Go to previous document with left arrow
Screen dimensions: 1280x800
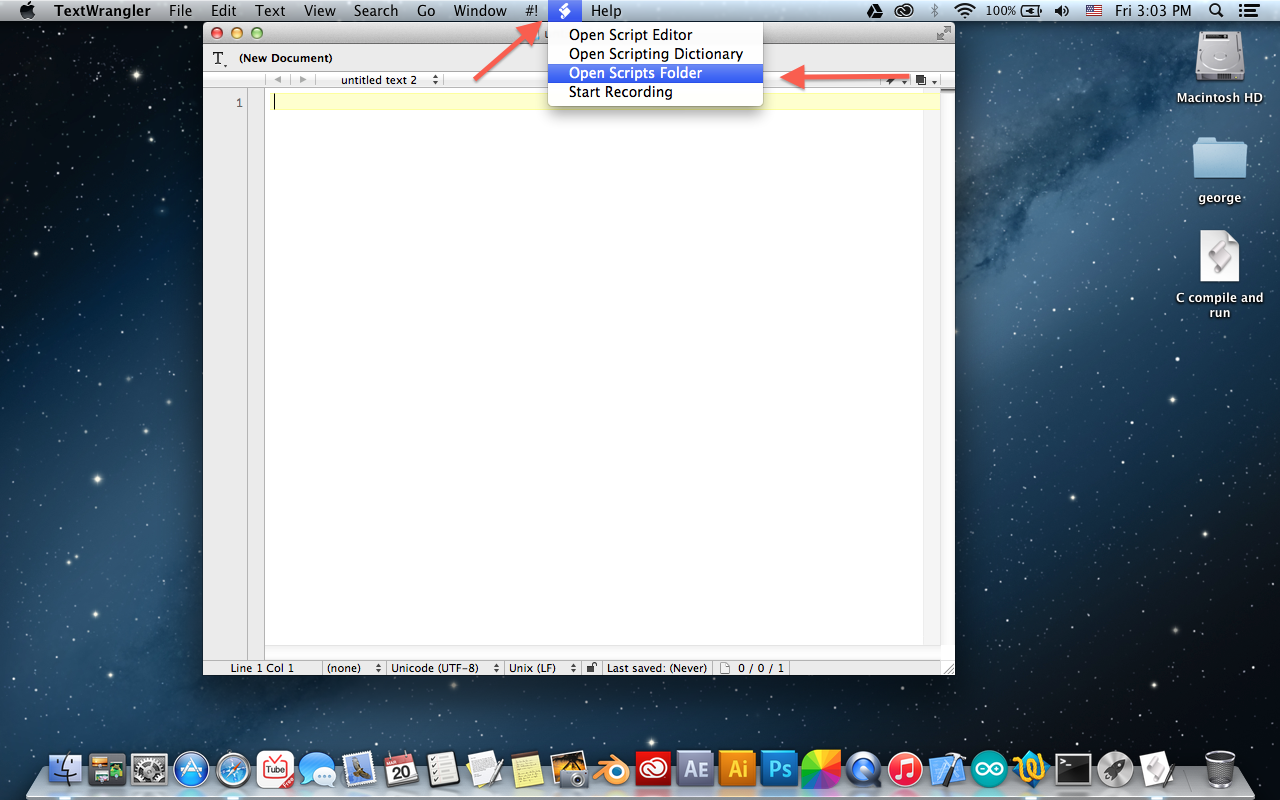(x=278, y=80)
